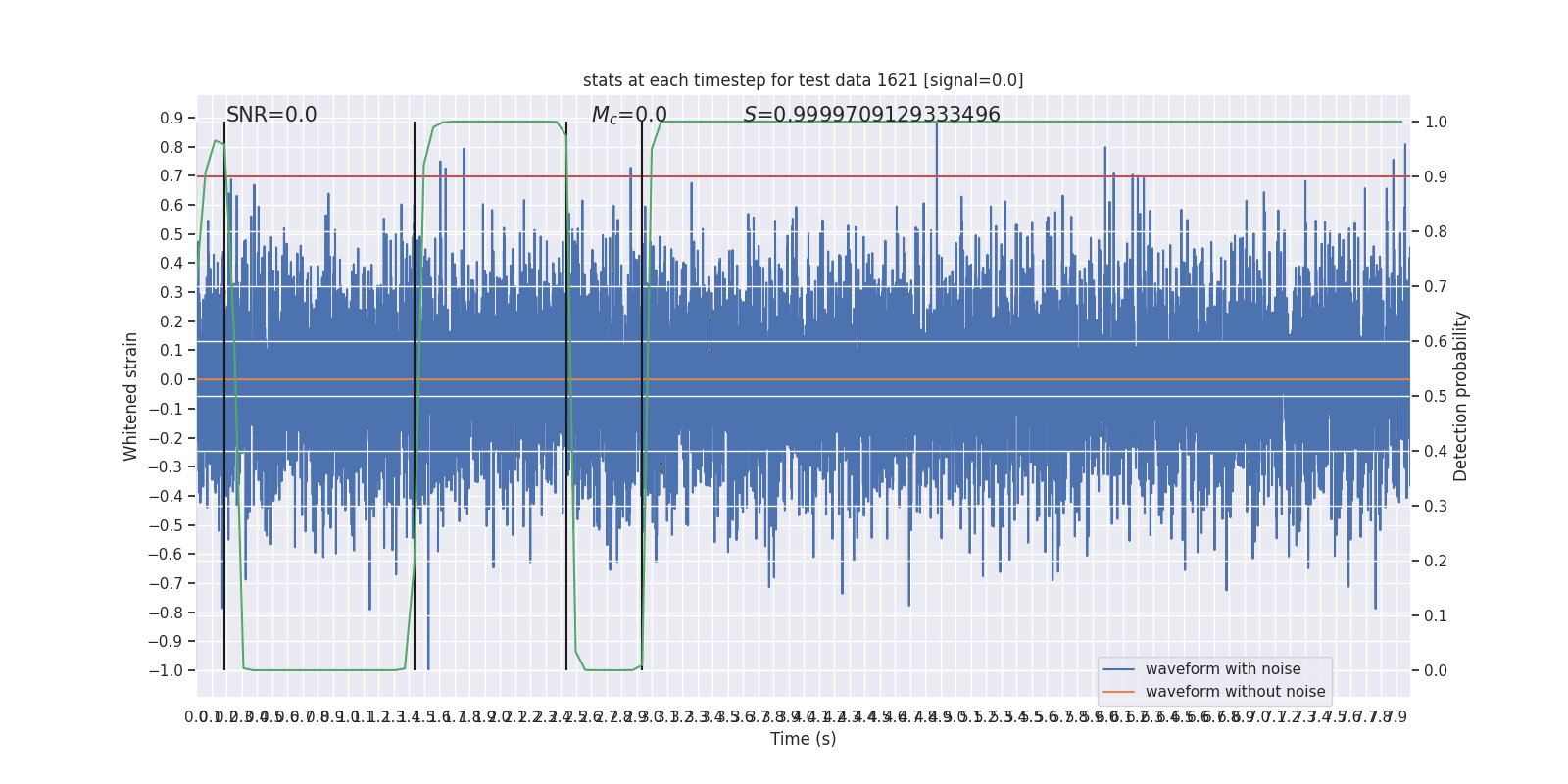Image resolution: width=1568 pixels, height=784 pixels.
Task: Click the Mc=0.0 annotation label
Action: 629,115
